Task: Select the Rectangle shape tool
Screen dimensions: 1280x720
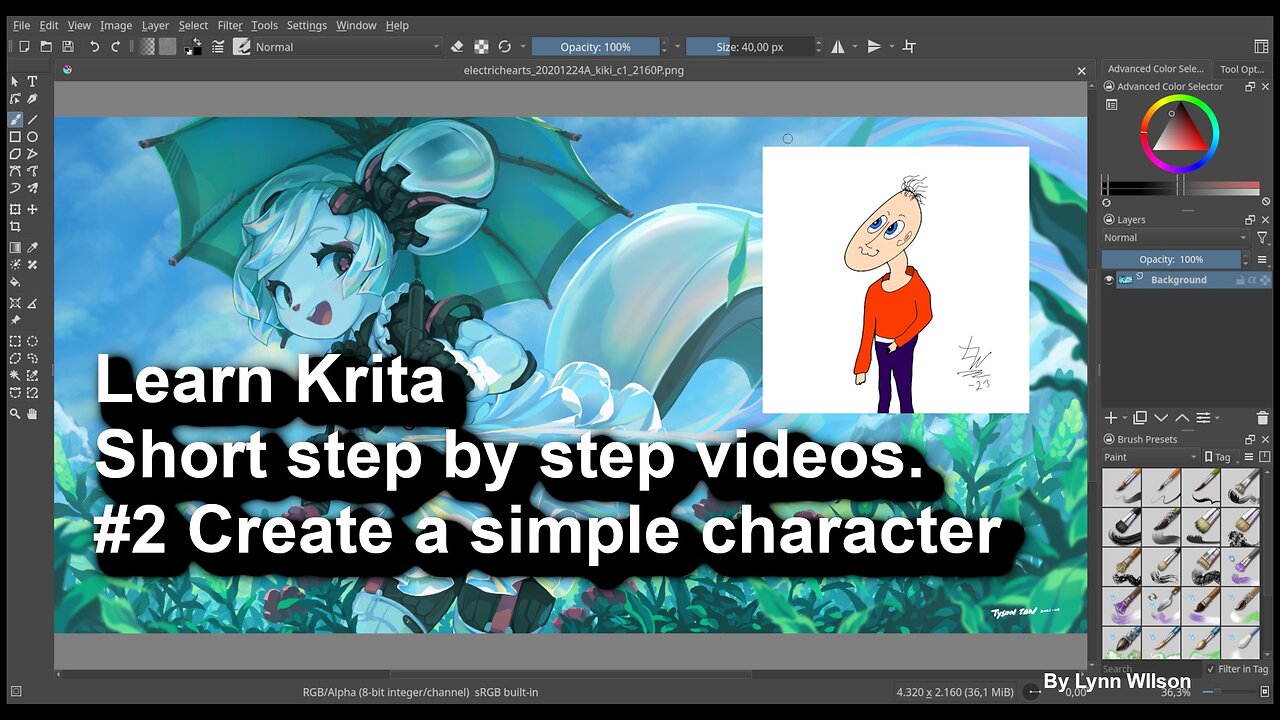Action: 15,136
